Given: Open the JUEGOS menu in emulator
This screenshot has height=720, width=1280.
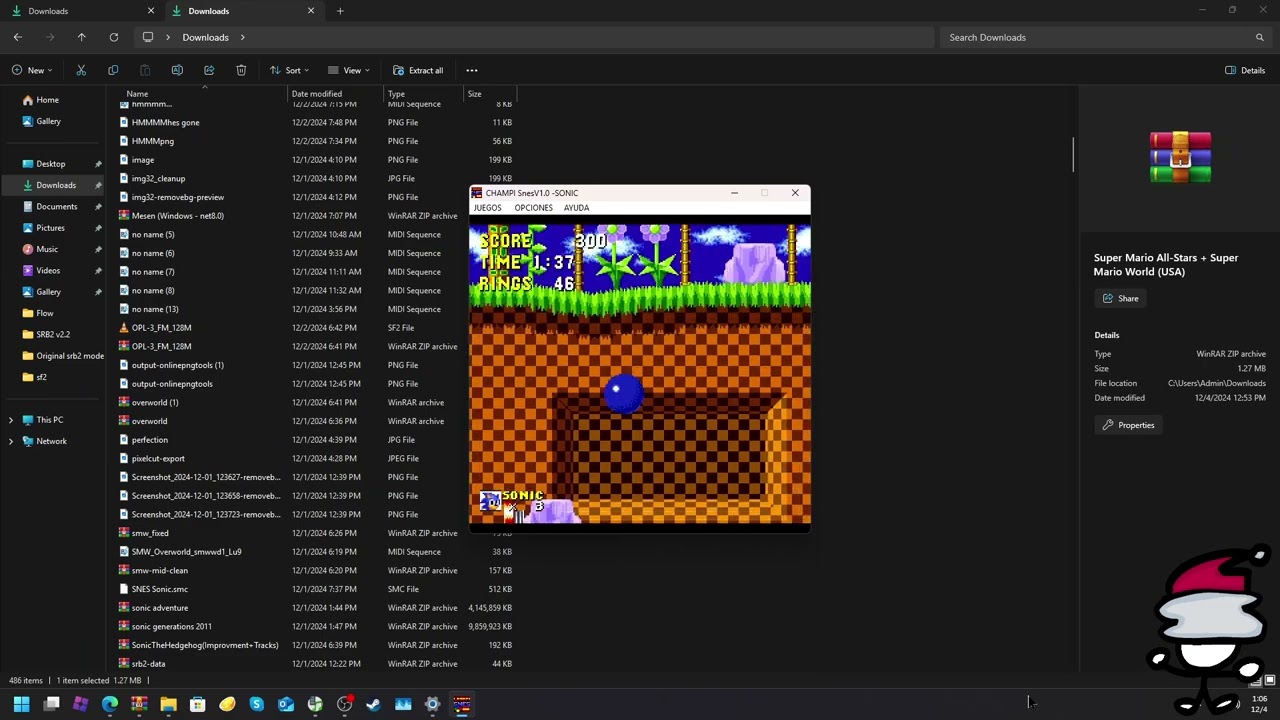Looking at the screenshot, I should coord(487,208).
